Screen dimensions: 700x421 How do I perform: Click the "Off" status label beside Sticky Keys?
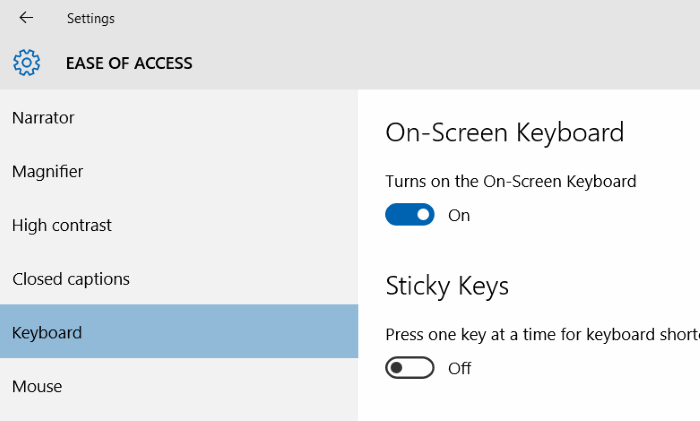pos(459,368)
